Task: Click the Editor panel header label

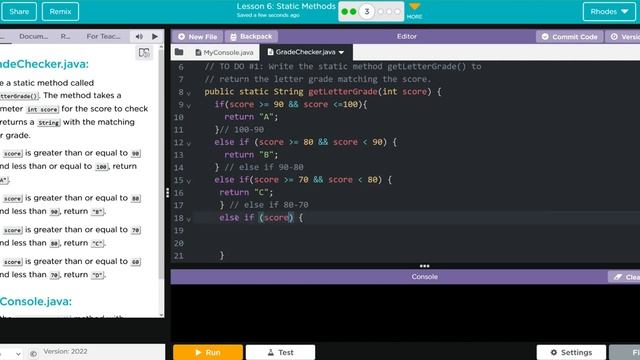Action: click(x=407, y=36)
